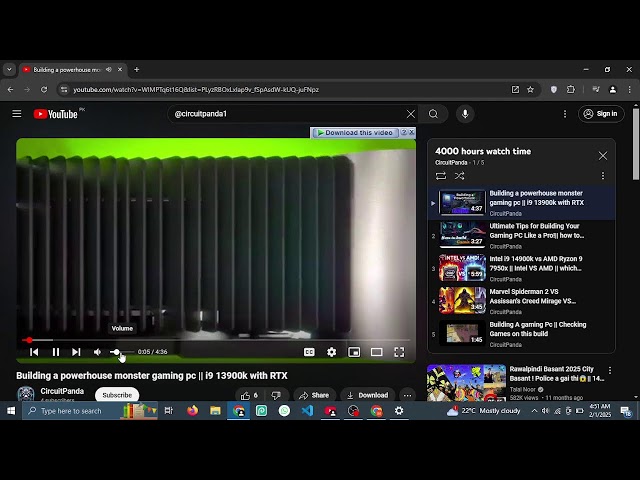Toggle loop playlist

[x=440, y=176]
